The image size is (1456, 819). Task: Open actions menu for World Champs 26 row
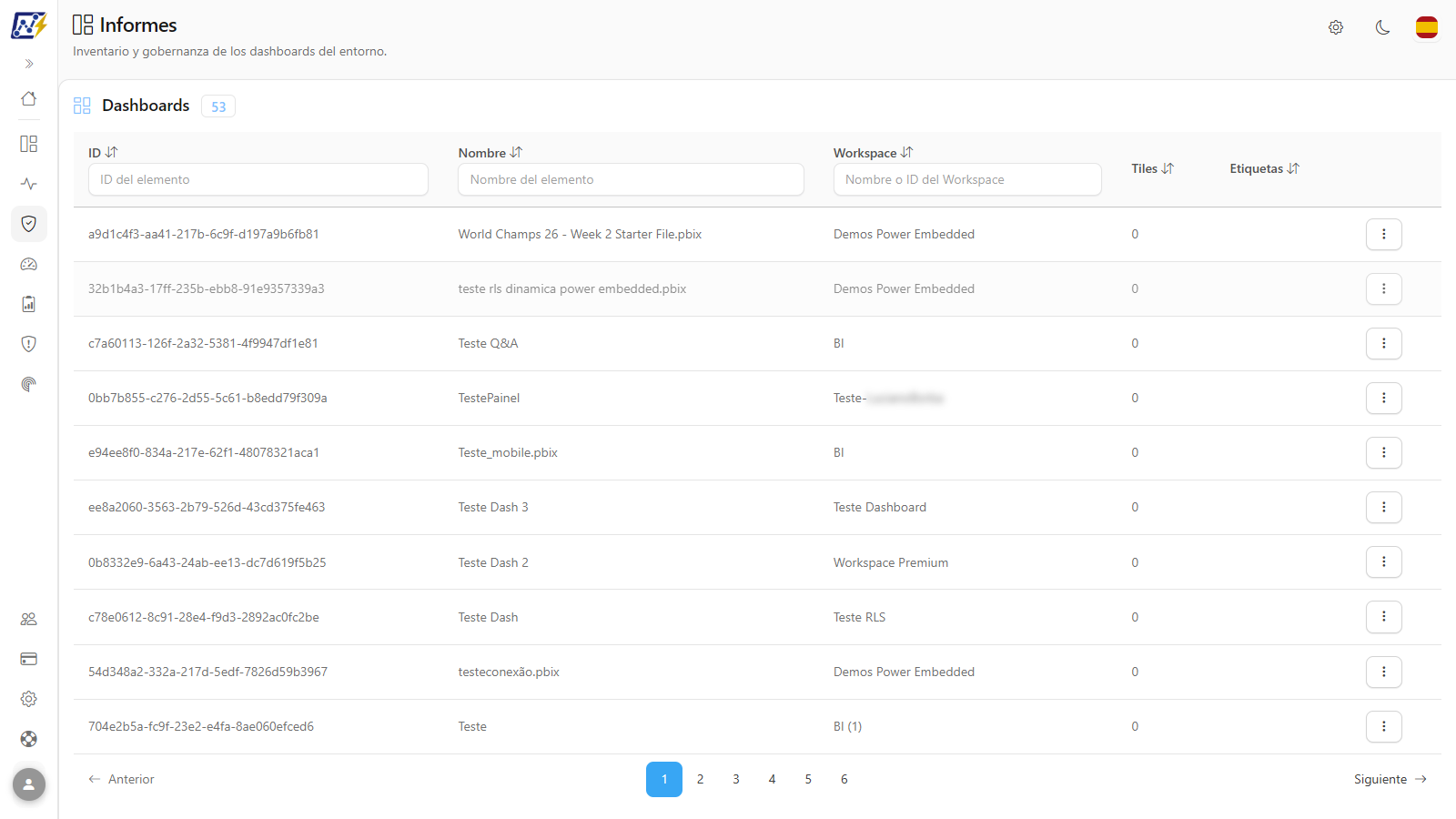point(1384,234)
